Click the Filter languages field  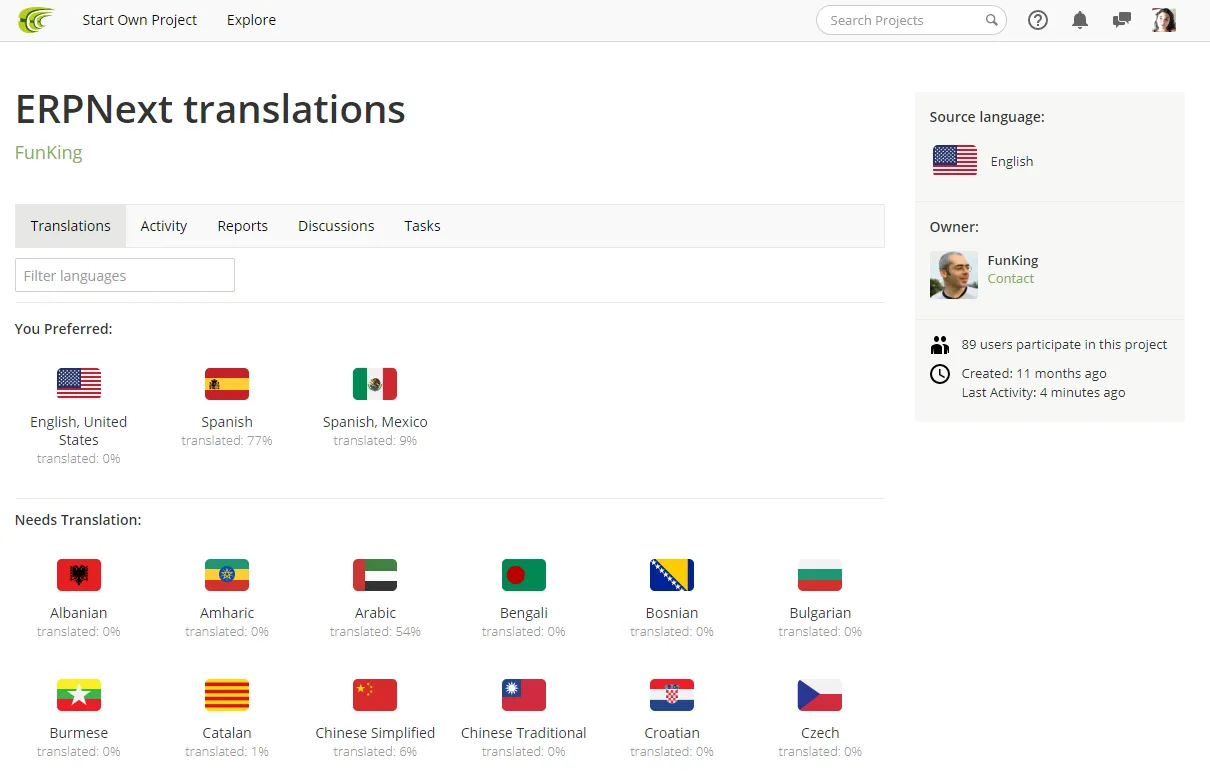(x=125, y=275)
